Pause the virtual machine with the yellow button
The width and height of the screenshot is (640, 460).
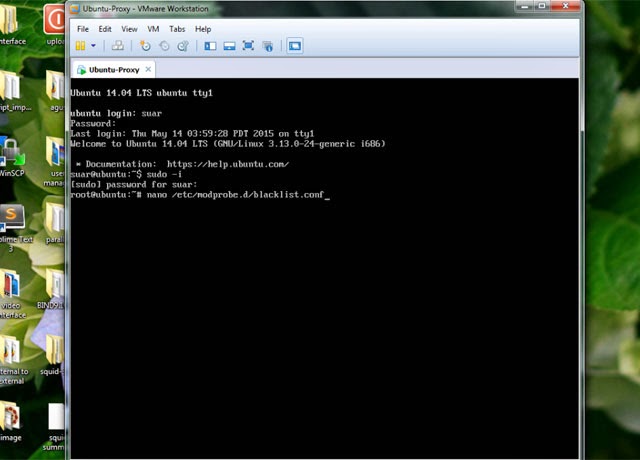point(80,46)
